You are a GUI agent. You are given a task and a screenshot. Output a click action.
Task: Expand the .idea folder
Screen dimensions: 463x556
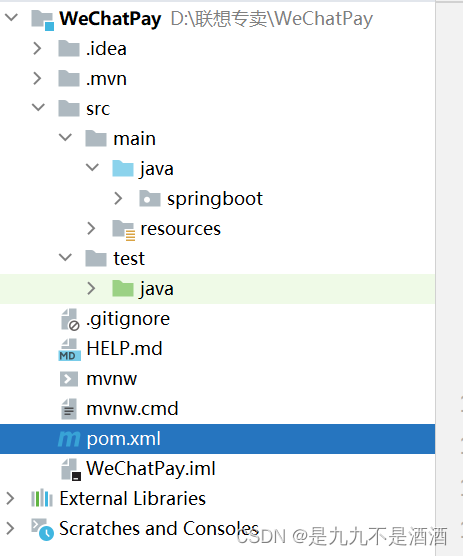pos(38,48)
